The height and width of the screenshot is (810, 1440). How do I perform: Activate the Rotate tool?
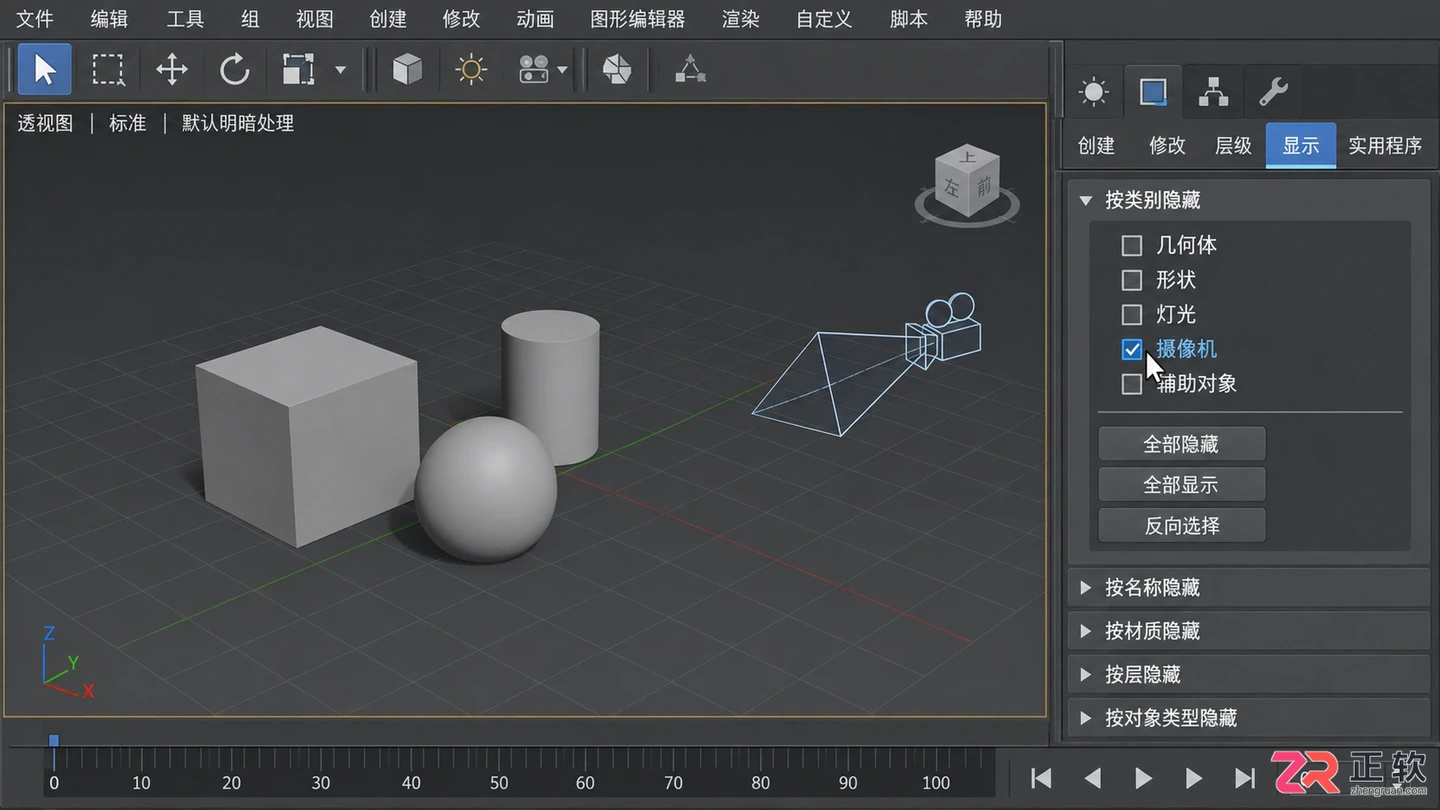(x=235, y=69)
